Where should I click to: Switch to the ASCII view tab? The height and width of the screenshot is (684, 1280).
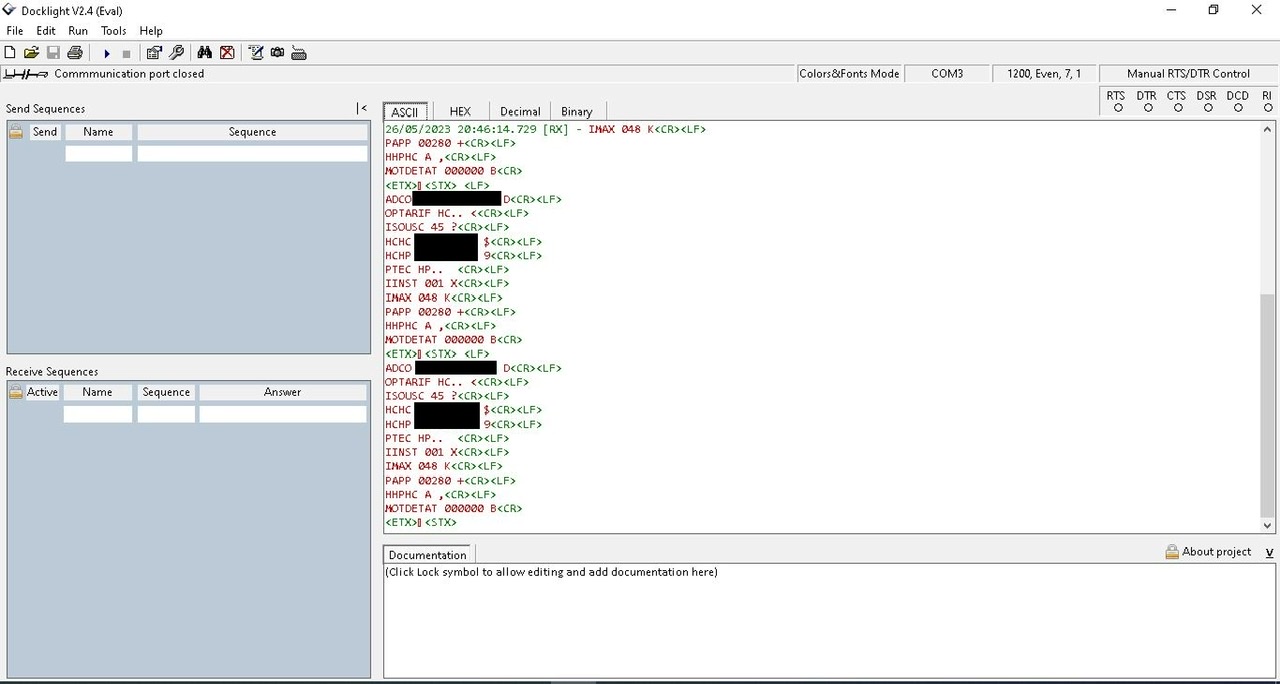pos(405,112)
